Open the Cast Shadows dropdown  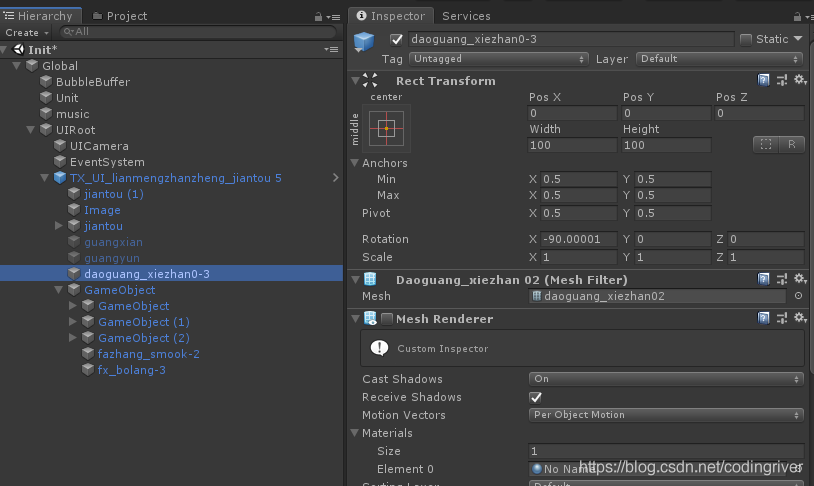[666, 379]
